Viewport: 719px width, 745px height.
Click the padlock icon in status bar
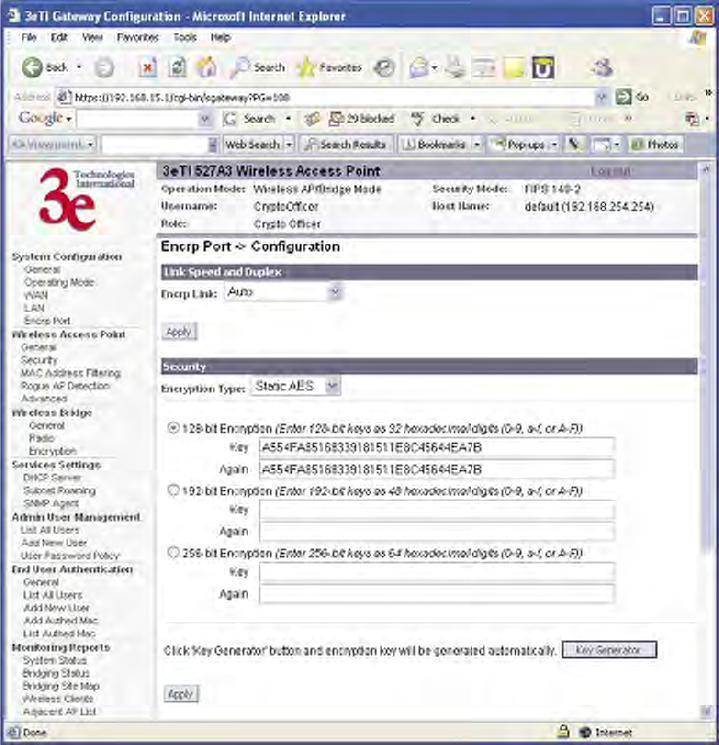564,731
